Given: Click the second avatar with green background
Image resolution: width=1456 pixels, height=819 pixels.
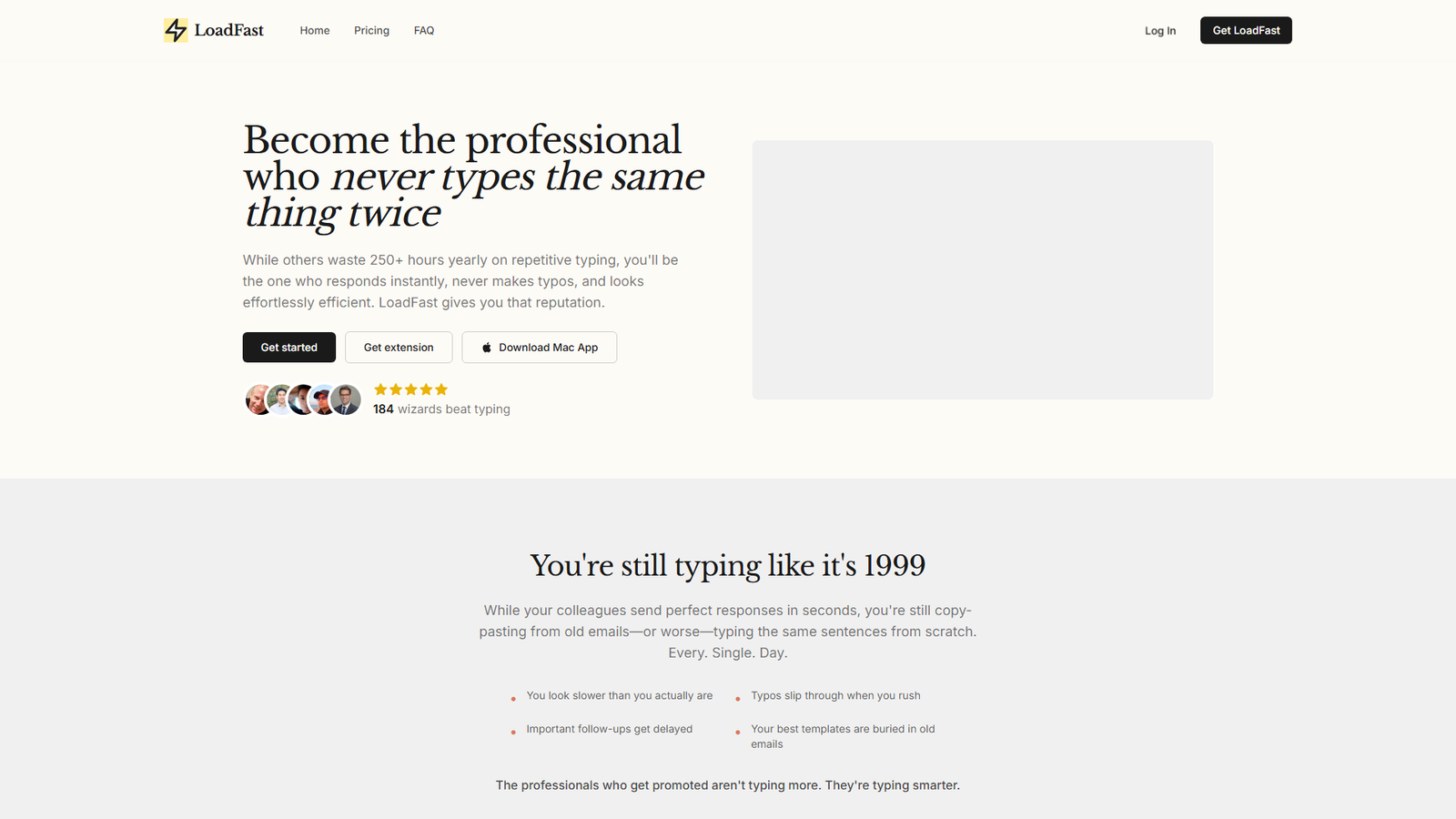Looking at the screenshot, I should pyautogui.click(x=280, y=399).
